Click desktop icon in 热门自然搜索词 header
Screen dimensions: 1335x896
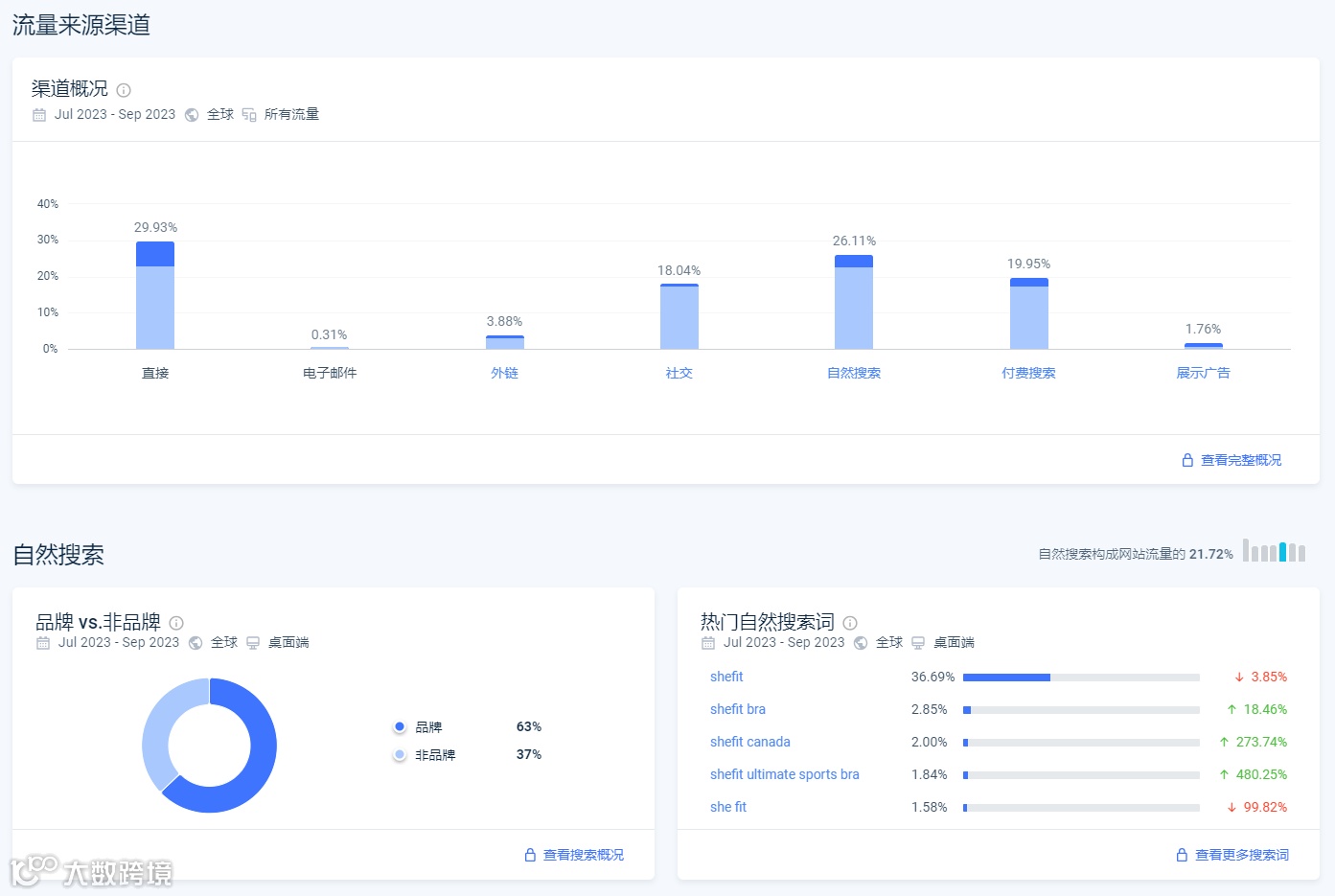[x=918, y=643]
